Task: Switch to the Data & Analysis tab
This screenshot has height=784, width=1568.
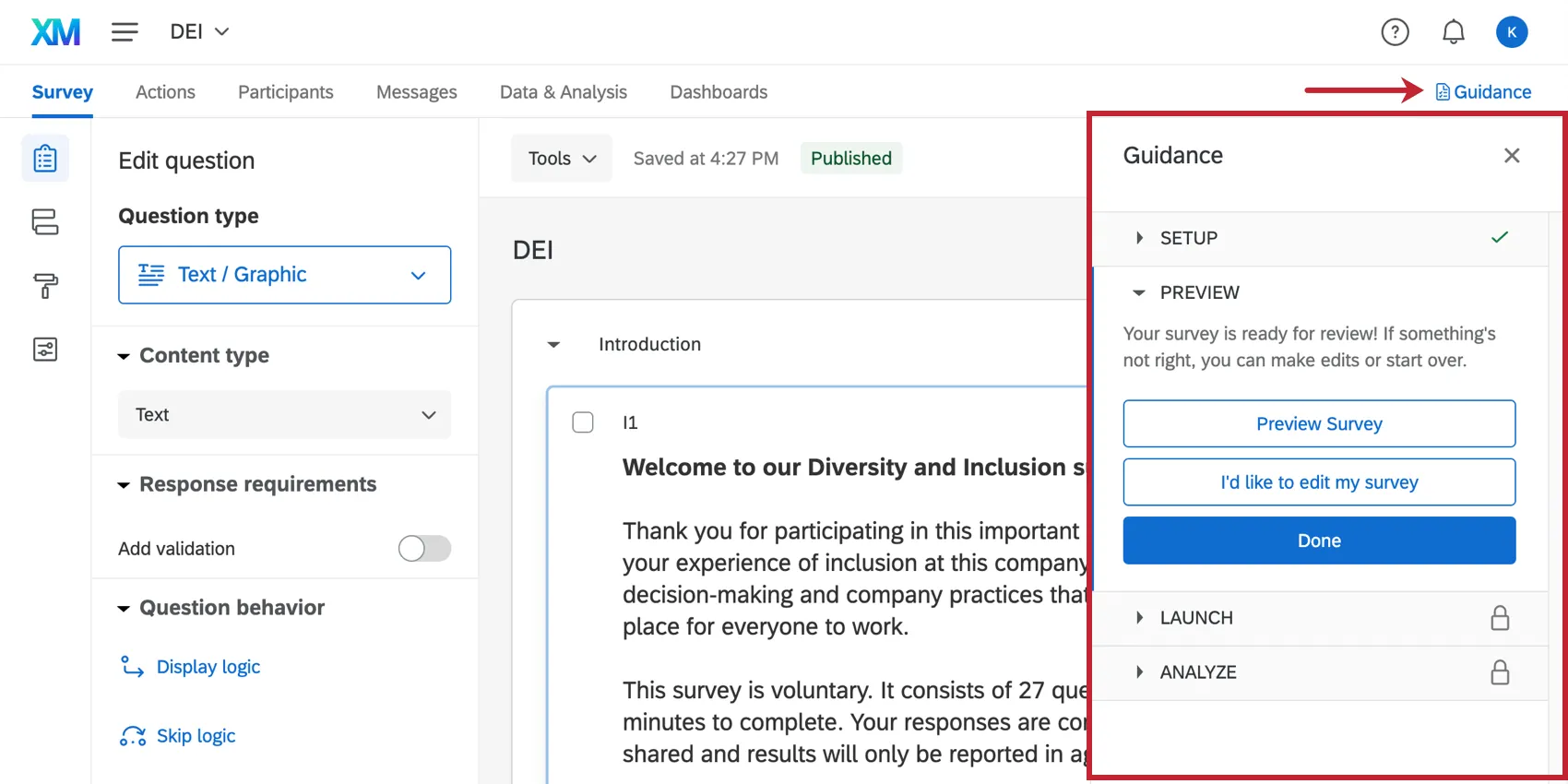Action: click(563, 92)
